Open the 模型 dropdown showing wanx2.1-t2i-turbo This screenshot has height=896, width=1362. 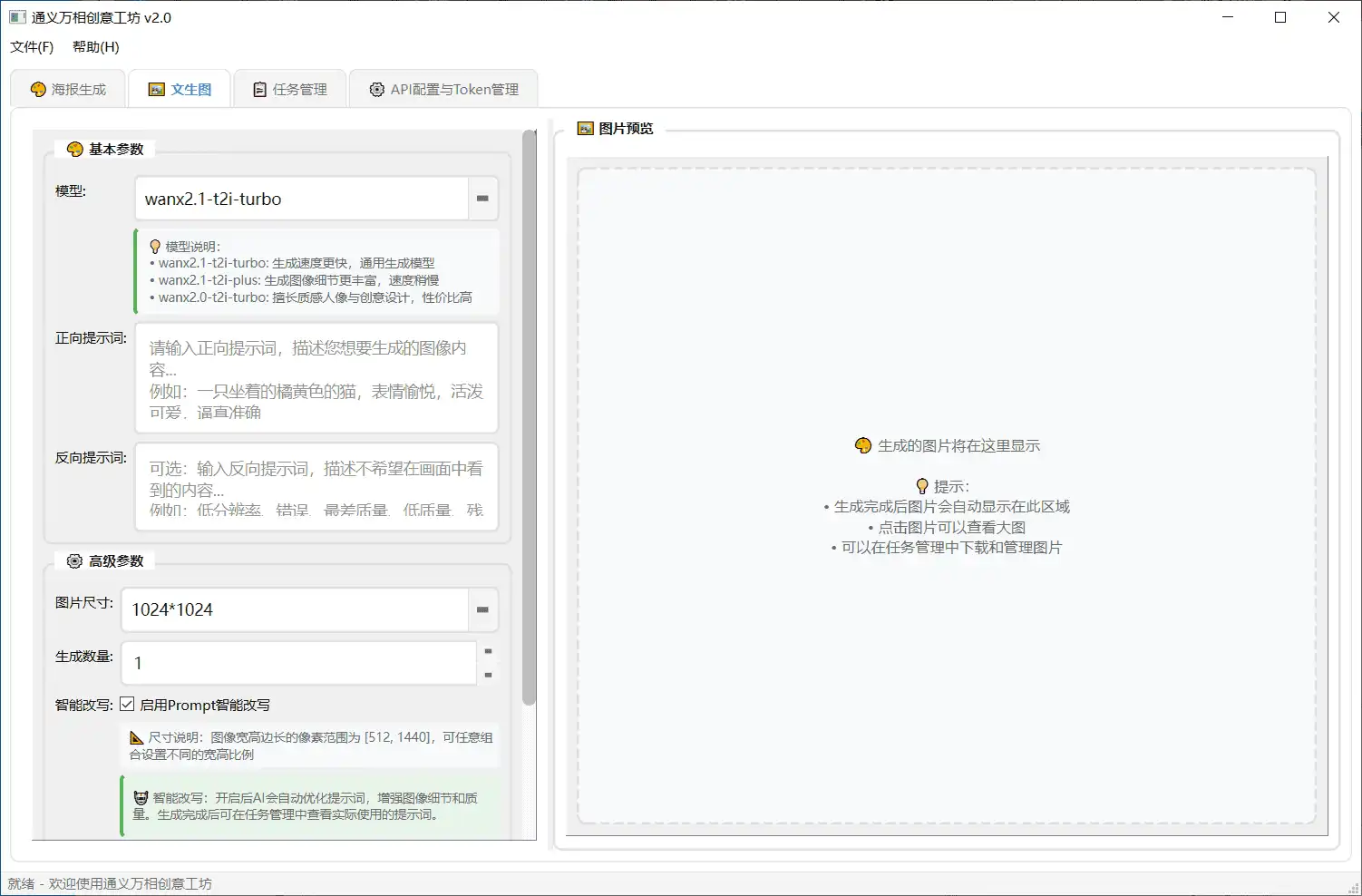pyautogui.click(x=482, y=199)
